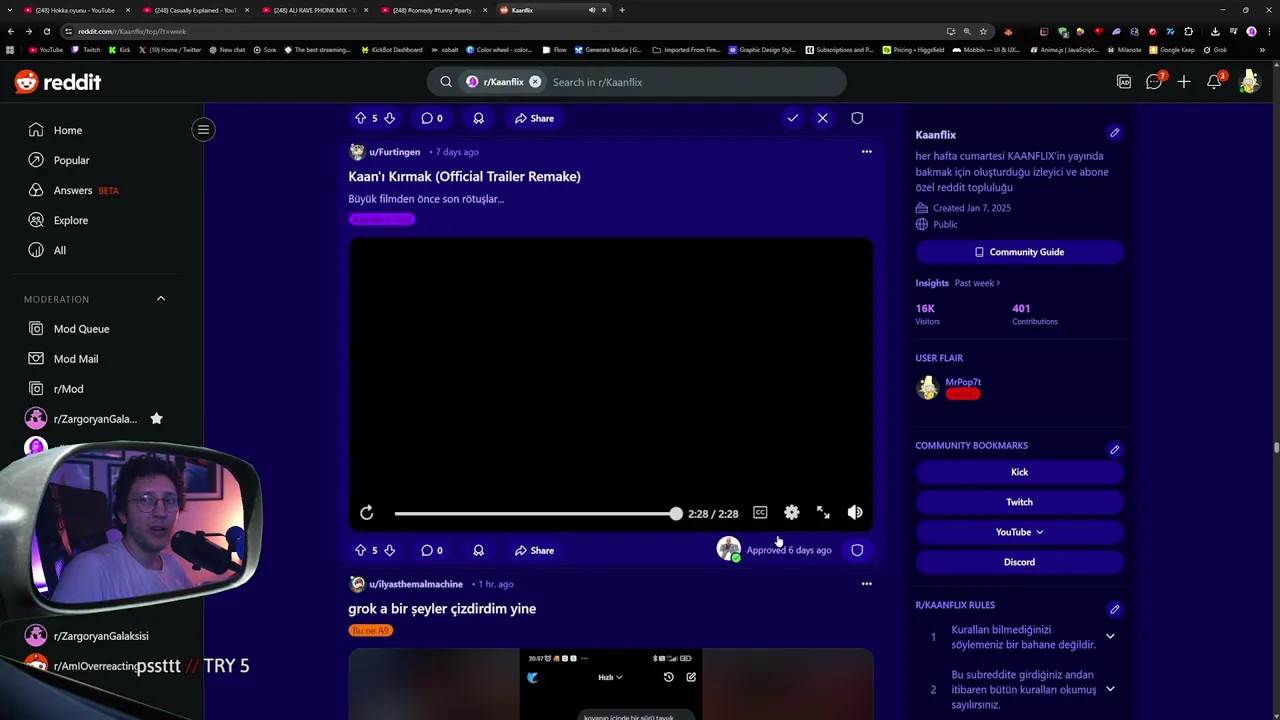
Task: Expand the YouTube bookmark dropdown
Action: pos(1019,532)
